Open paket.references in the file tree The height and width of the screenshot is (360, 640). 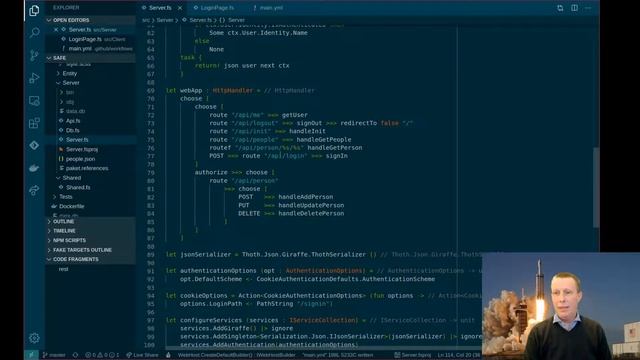coord(87,168)
